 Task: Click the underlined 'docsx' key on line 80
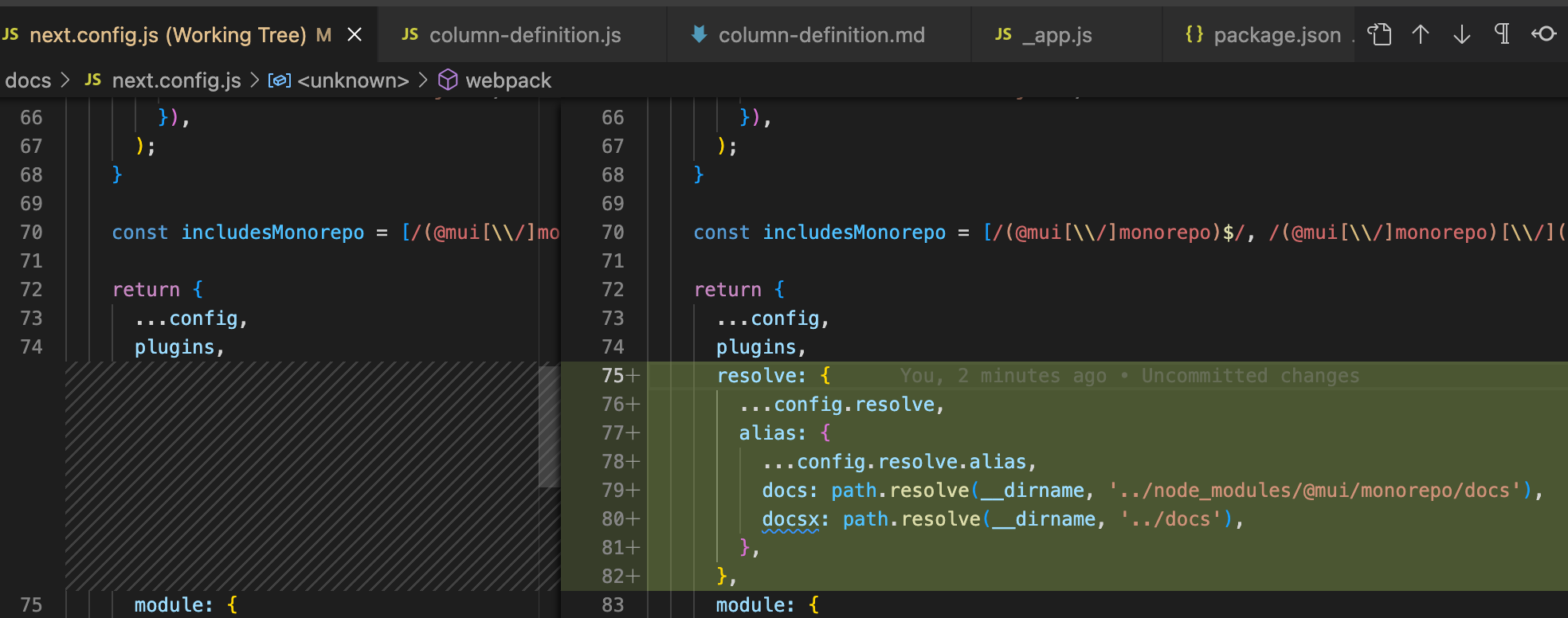790,519
